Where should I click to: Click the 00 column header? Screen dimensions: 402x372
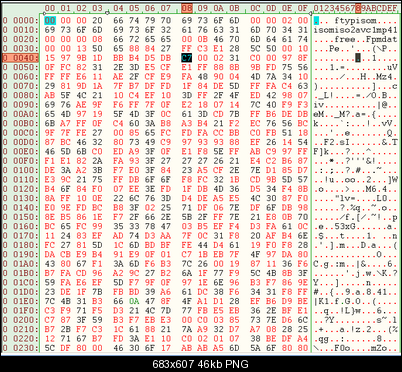[x=50, y=8]
